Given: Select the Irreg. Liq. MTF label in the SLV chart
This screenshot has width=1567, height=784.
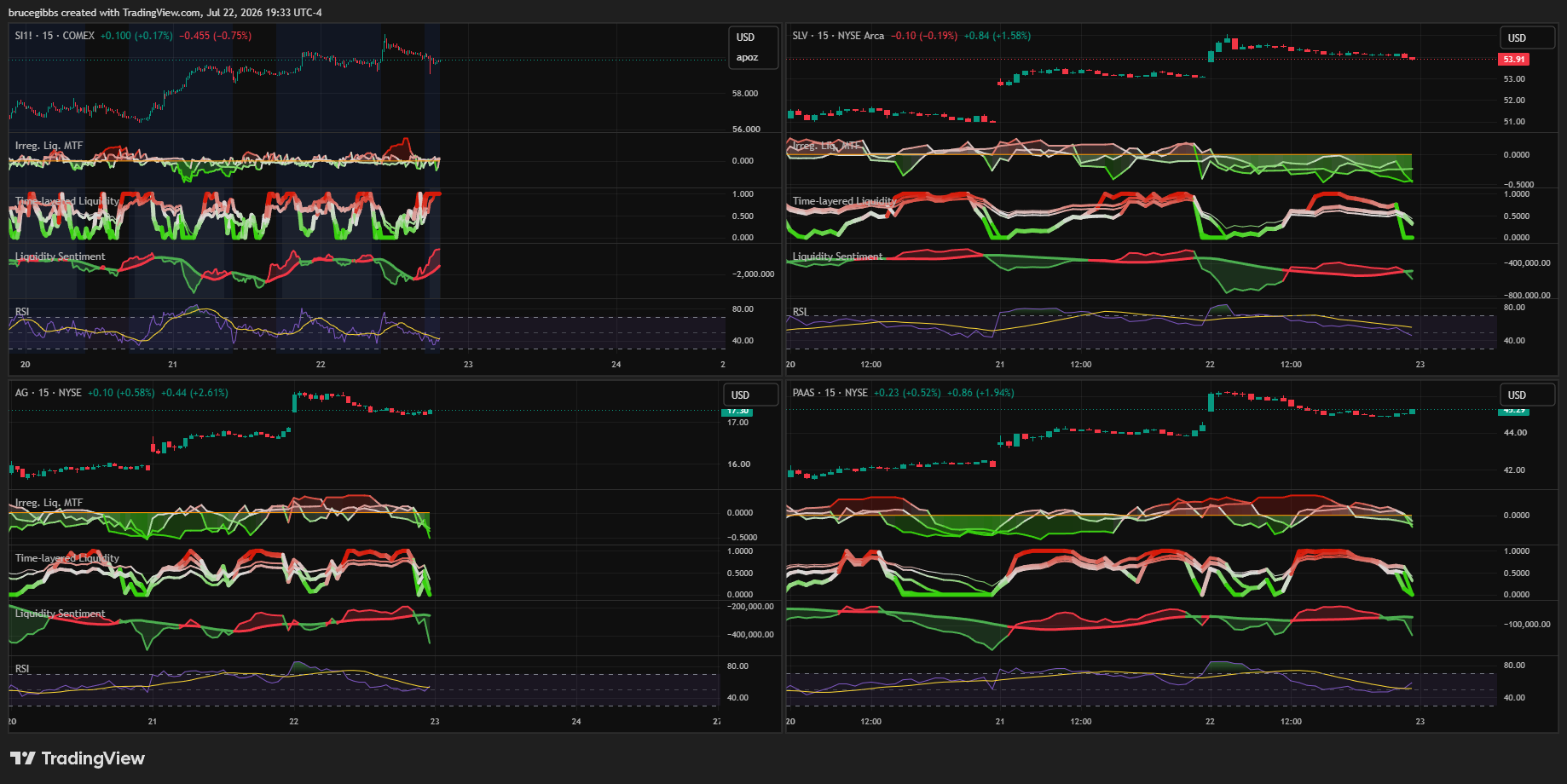Looking at the screenshot, I should 826,146.
